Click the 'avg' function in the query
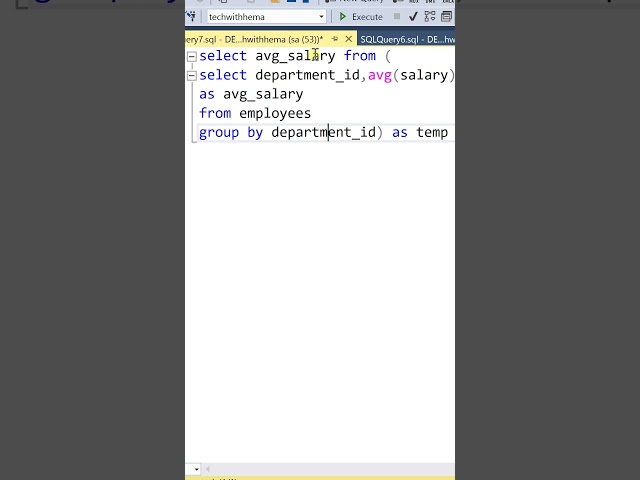The image size is (640, 480). pos(380,76)
